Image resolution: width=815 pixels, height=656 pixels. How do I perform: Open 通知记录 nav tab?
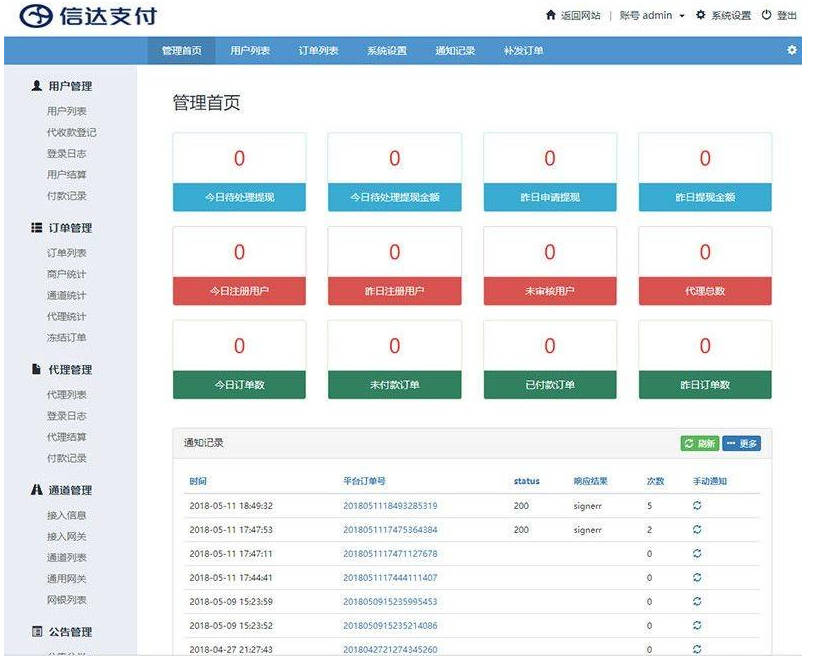[455, 50]
